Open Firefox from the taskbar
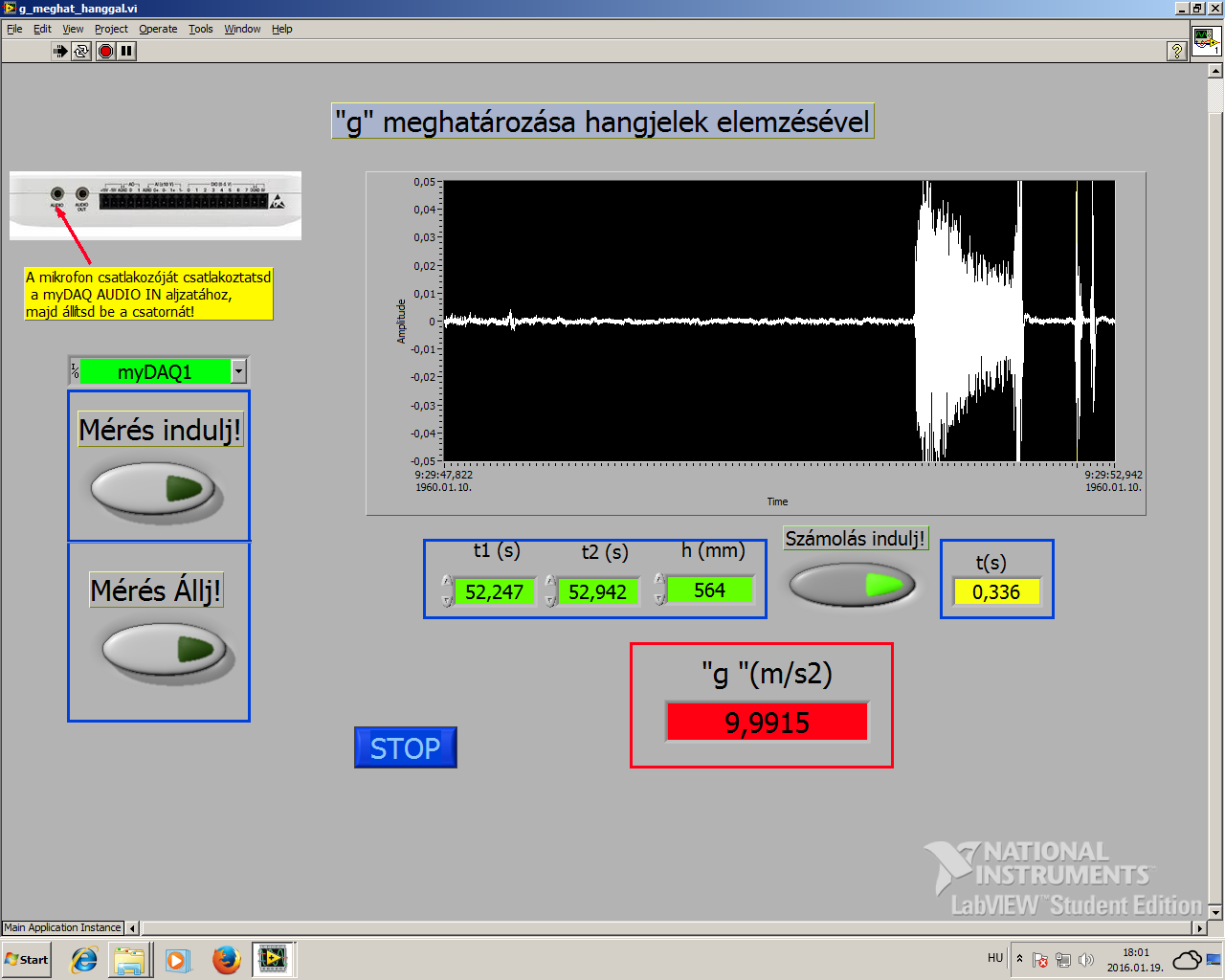Screen dimensions: 1225x980 coord(226,959)
